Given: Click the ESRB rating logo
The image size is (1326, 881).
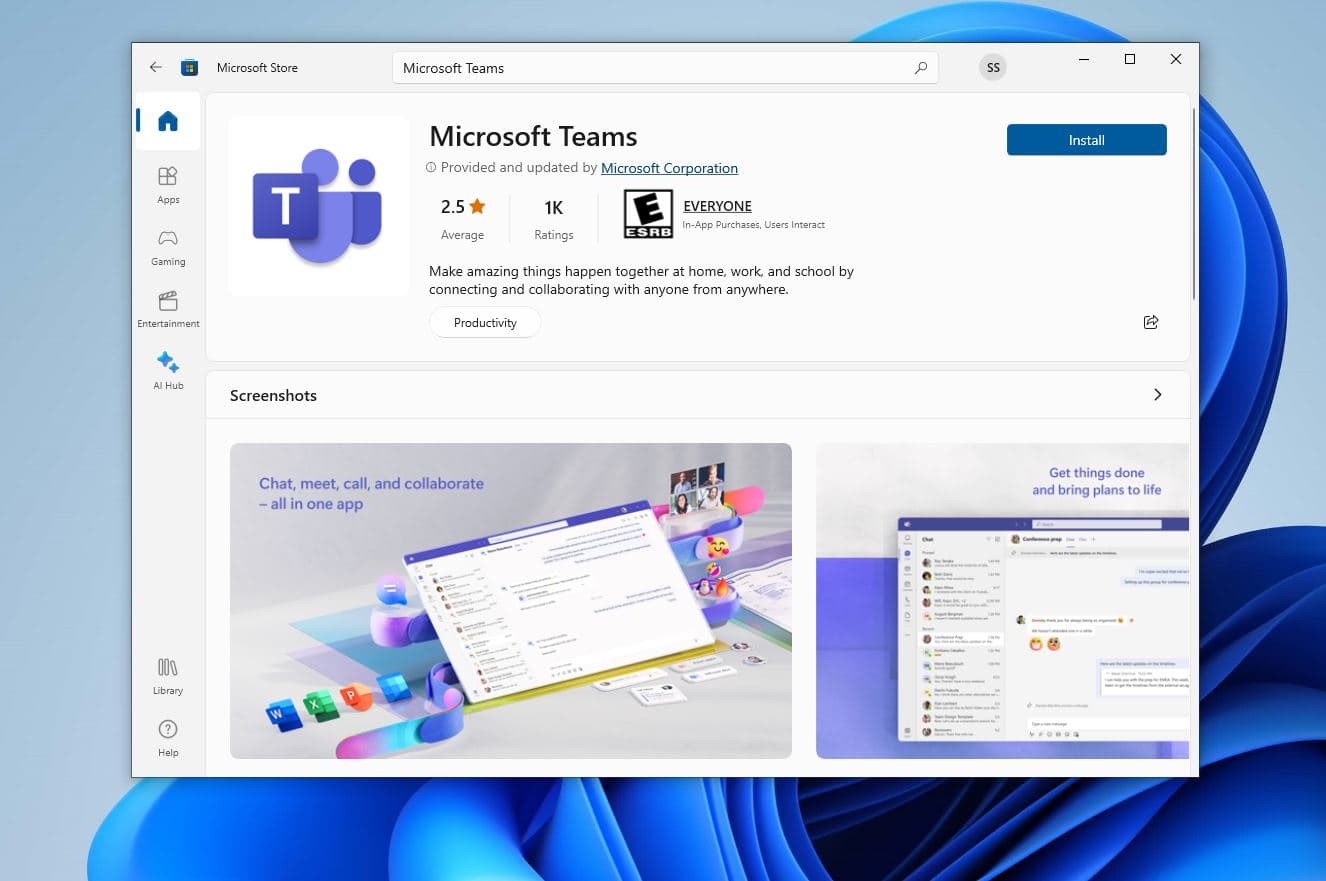Looking at the screenshot, I should (x=648, y=214).
